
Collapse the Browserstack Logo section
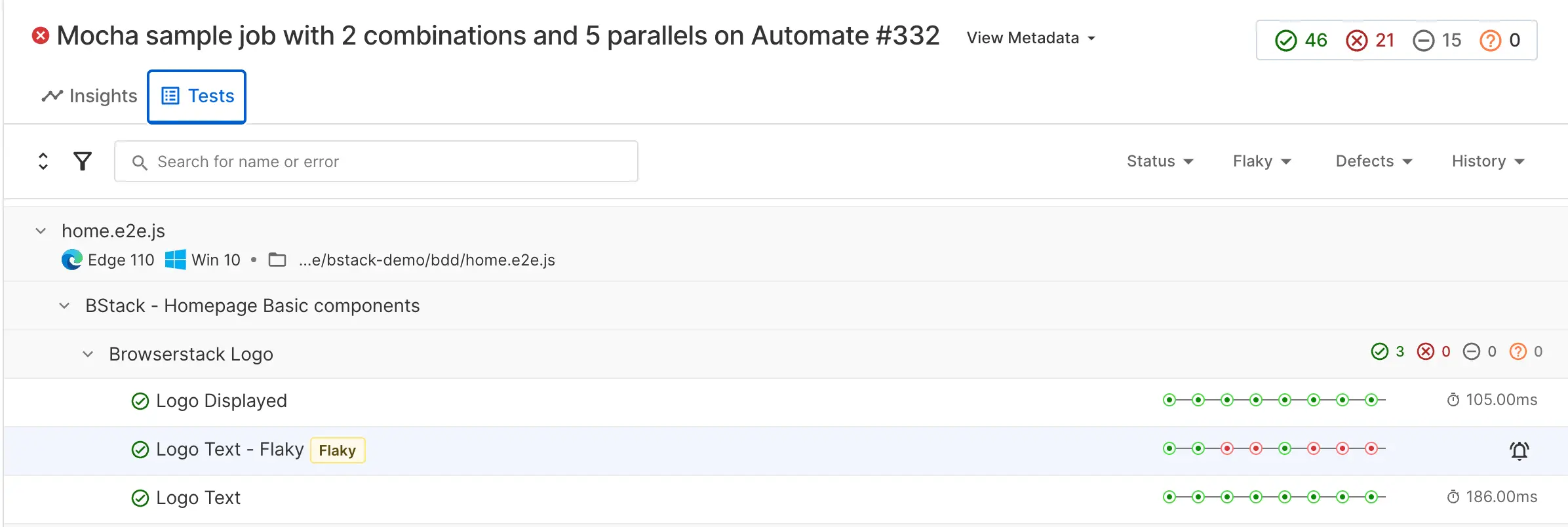88,354
